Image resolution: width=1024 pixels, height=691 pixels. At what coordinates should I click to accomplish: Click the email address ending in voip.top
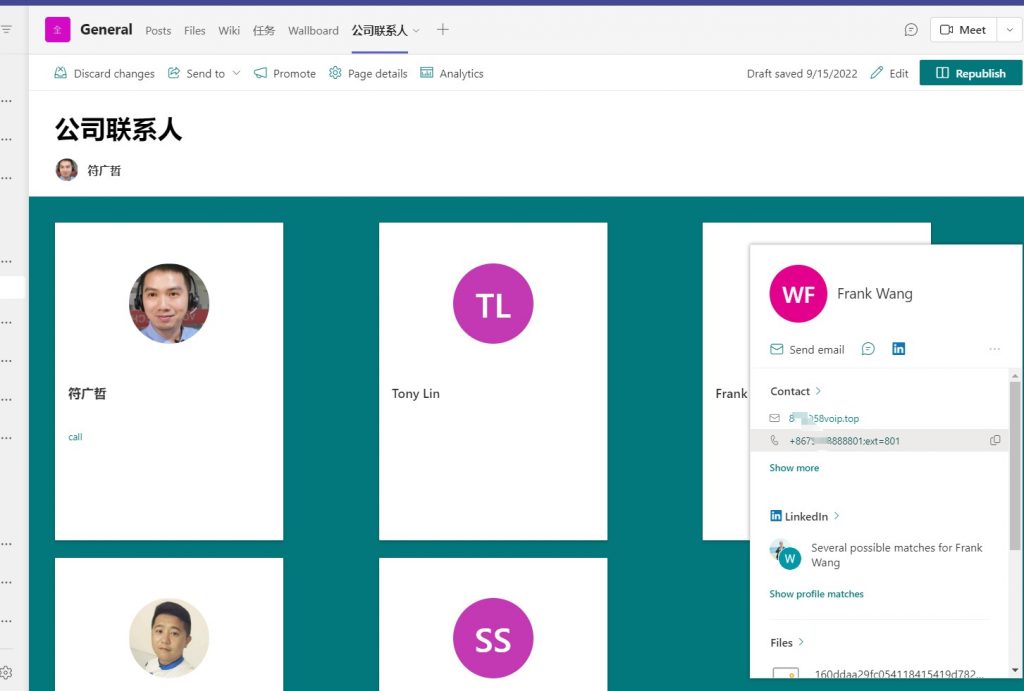click(824, 418)
